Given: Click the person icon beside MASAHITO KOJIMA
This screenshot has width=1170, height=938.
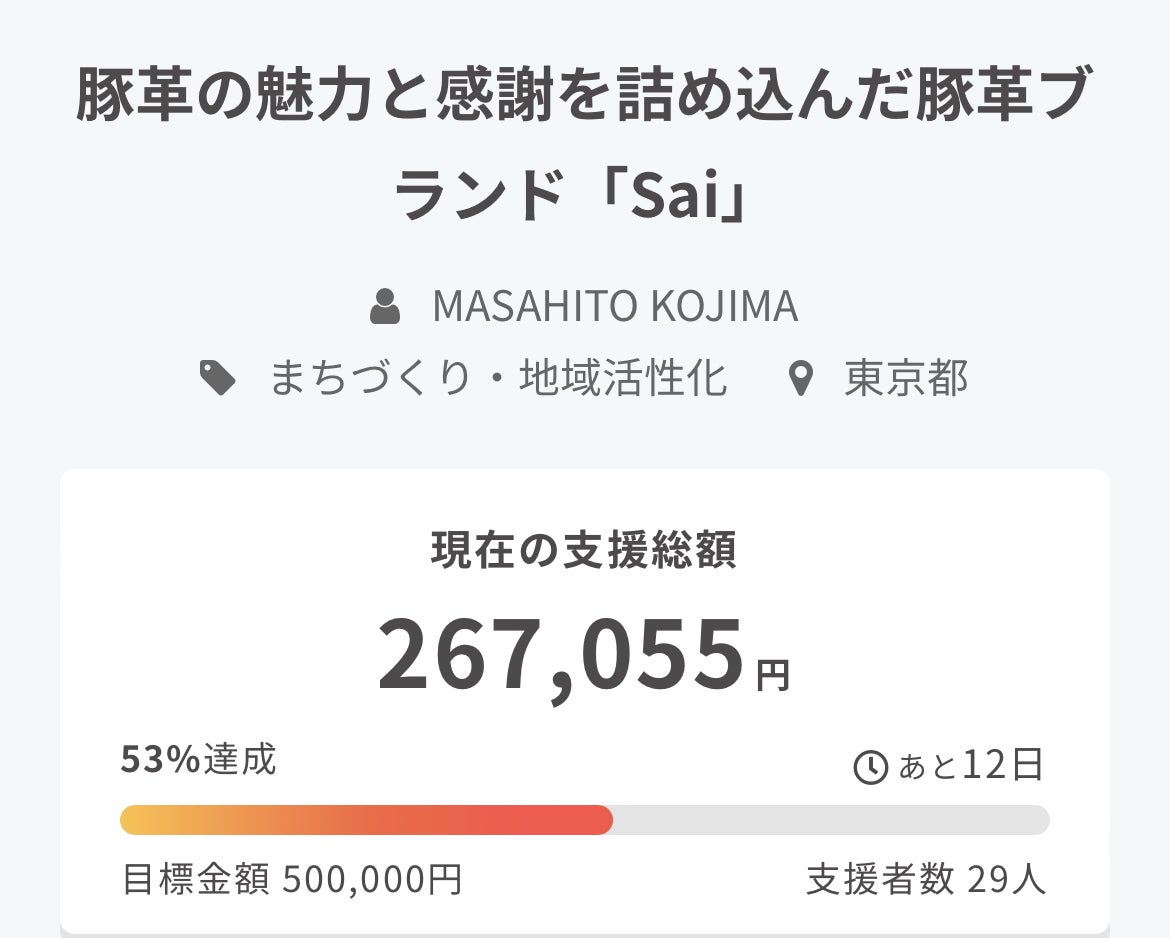Looking at the screenshot, I should 385,306.
